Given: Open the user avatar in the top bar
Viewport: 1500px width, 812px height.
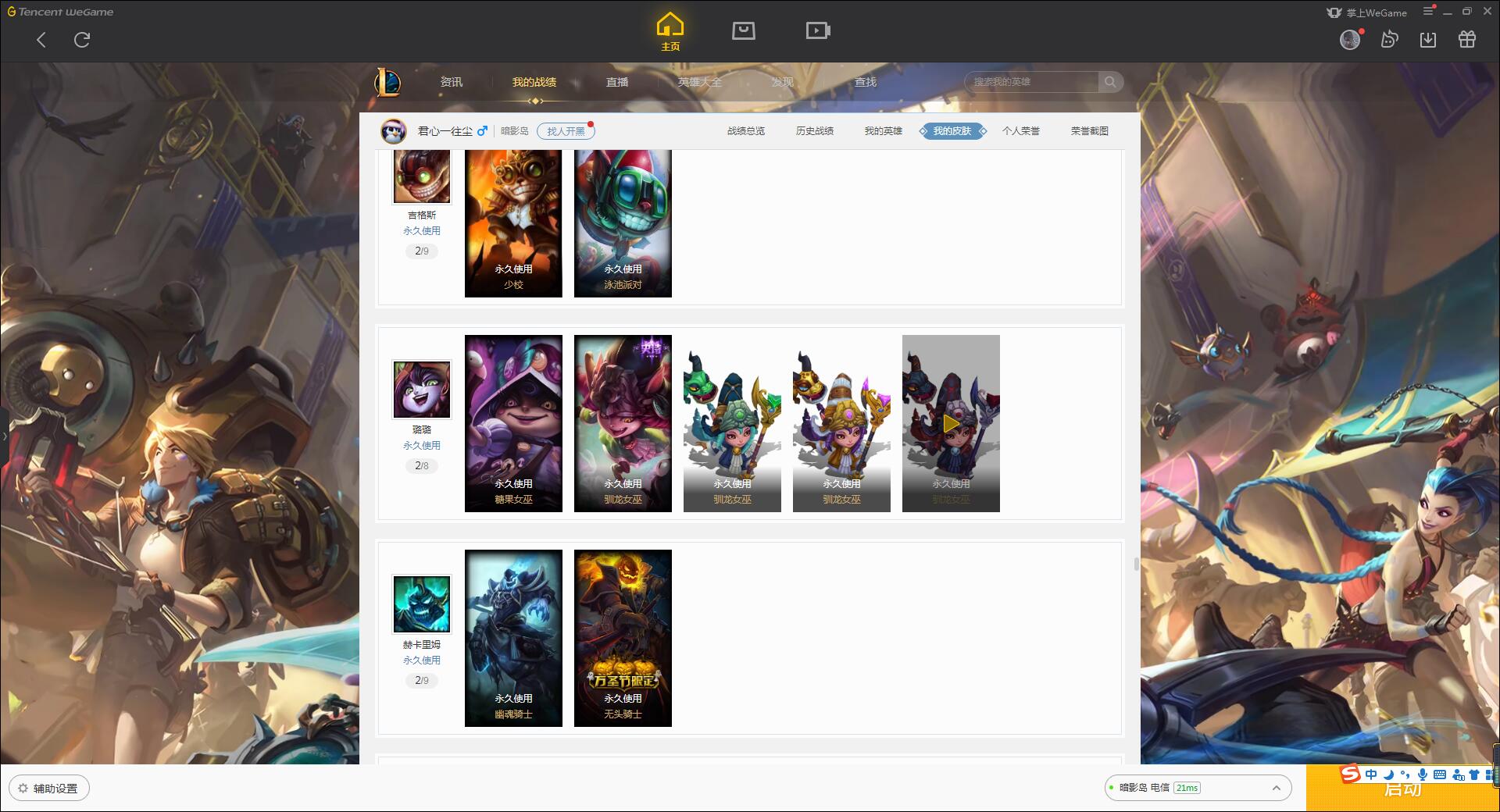Looking at the screenshot, I should [x=1350, y=39].
